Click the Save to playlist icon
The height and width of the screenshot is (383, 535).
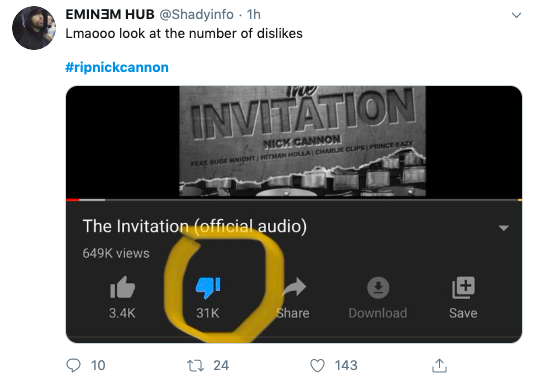pos(463,288)
